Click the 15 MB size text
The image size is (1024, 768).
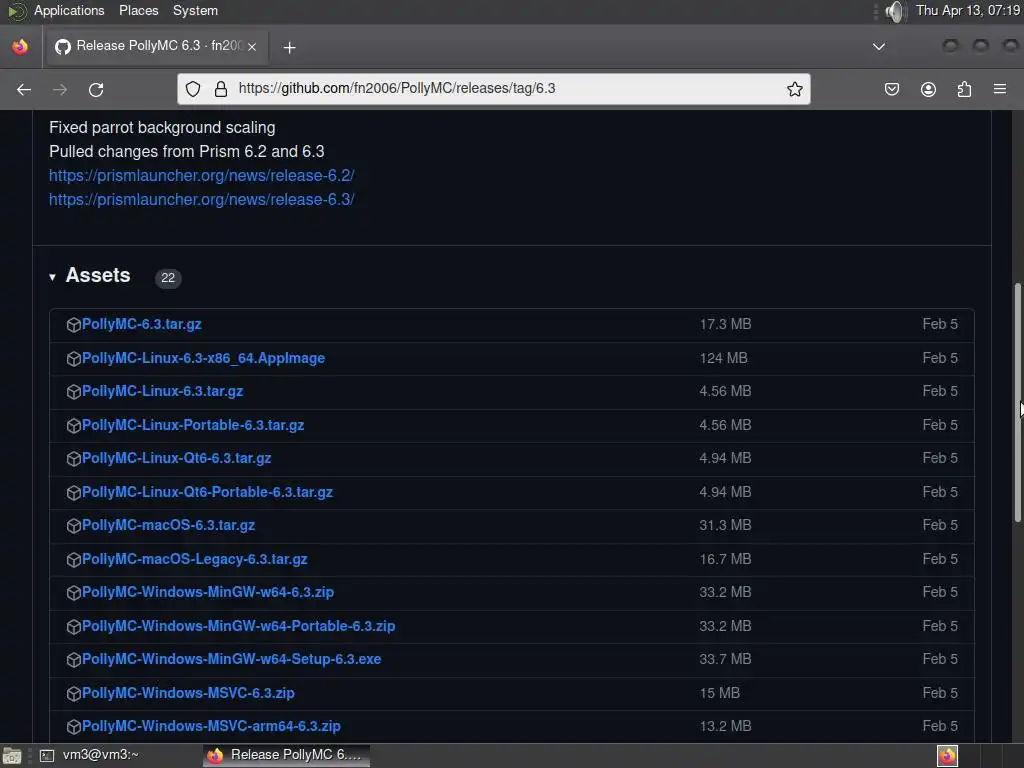click(720, 694)
